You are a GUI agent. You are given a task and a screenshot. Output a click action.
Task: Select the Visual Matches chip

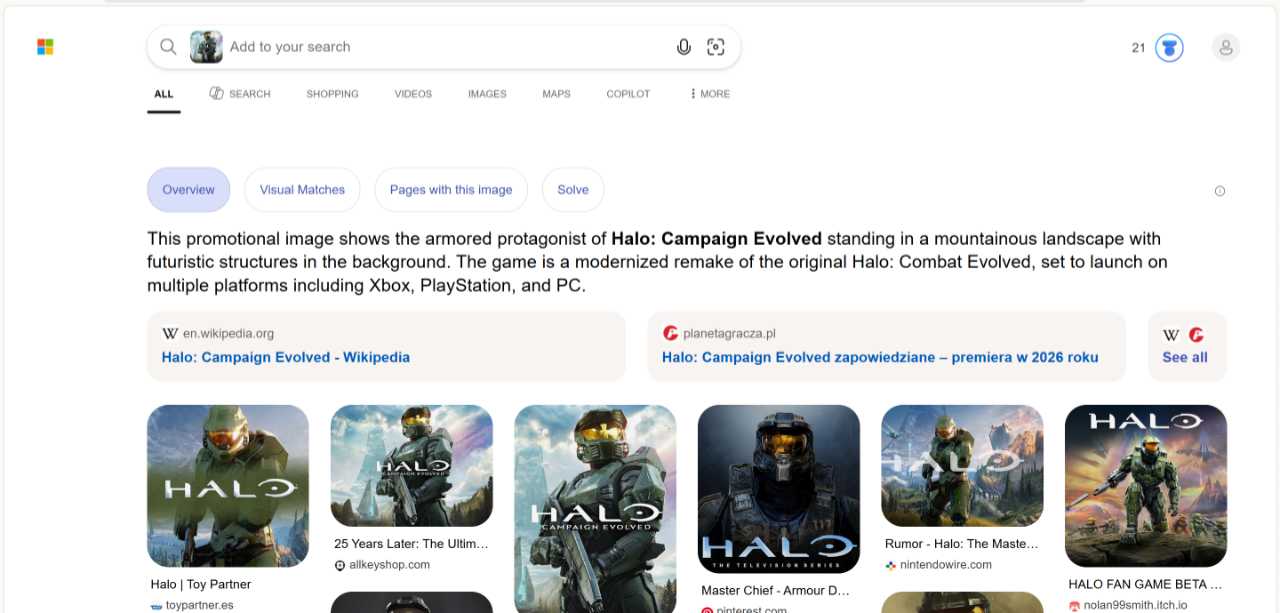(302, 190)
